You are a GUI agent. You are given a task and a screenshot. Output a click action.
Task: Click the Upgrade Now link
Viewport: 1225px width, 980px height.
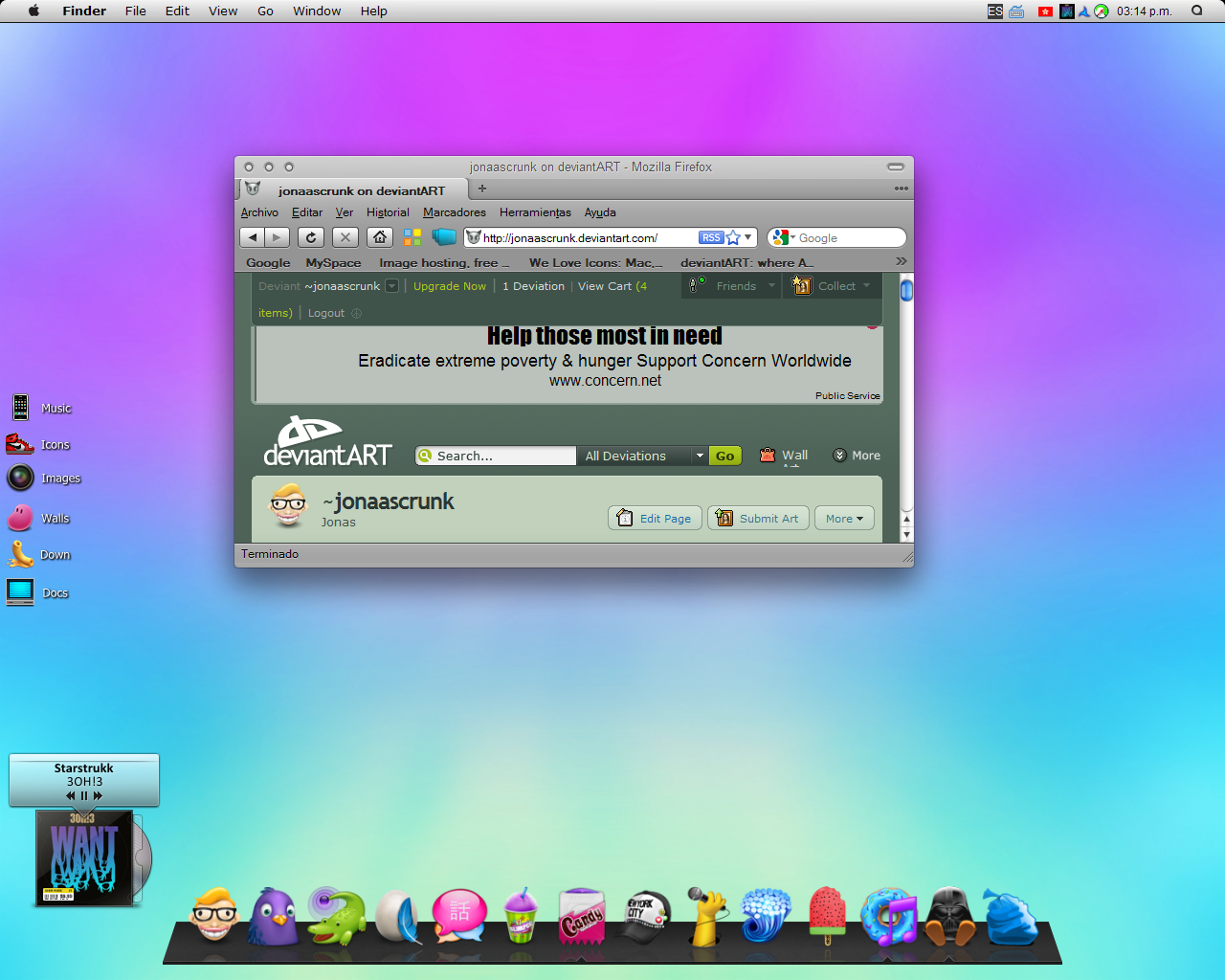click(x=450, y=286)
